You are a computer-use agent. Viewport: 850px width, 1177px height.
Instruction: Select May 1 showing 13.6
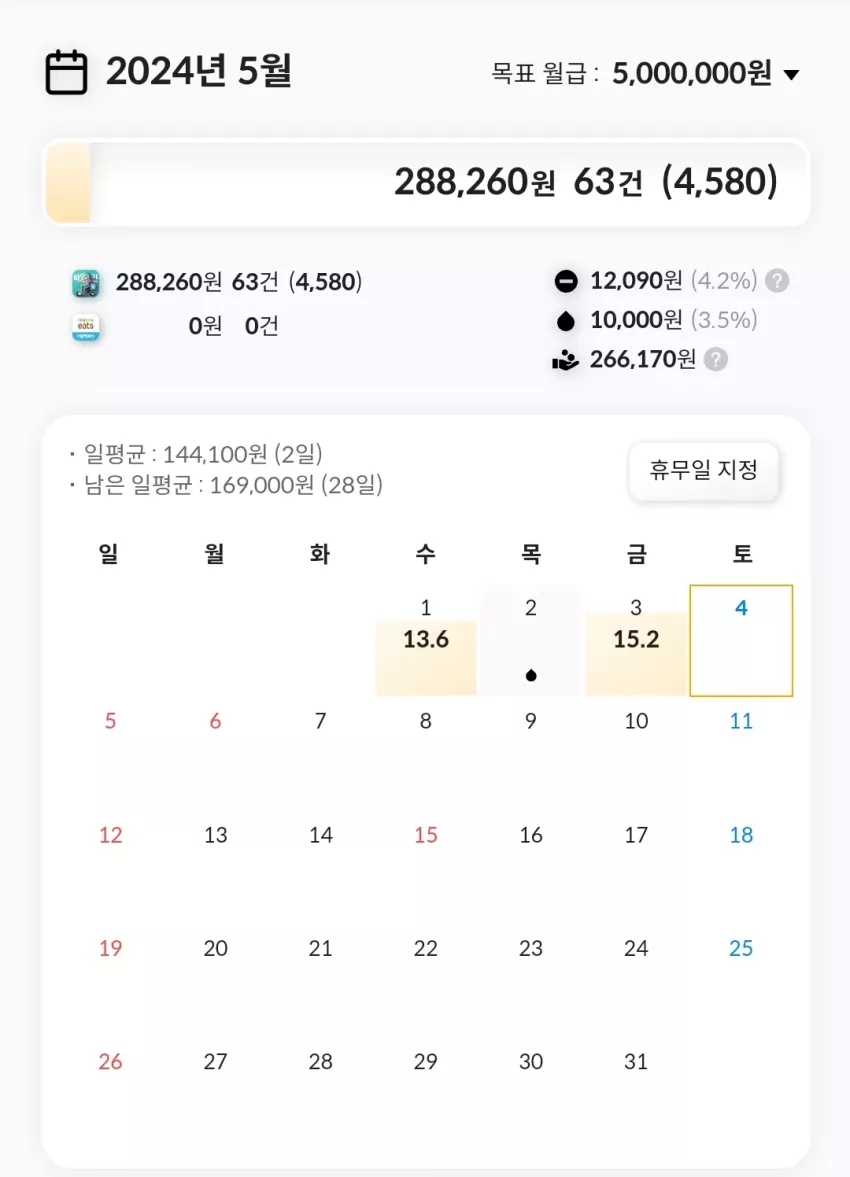[426, 642]
